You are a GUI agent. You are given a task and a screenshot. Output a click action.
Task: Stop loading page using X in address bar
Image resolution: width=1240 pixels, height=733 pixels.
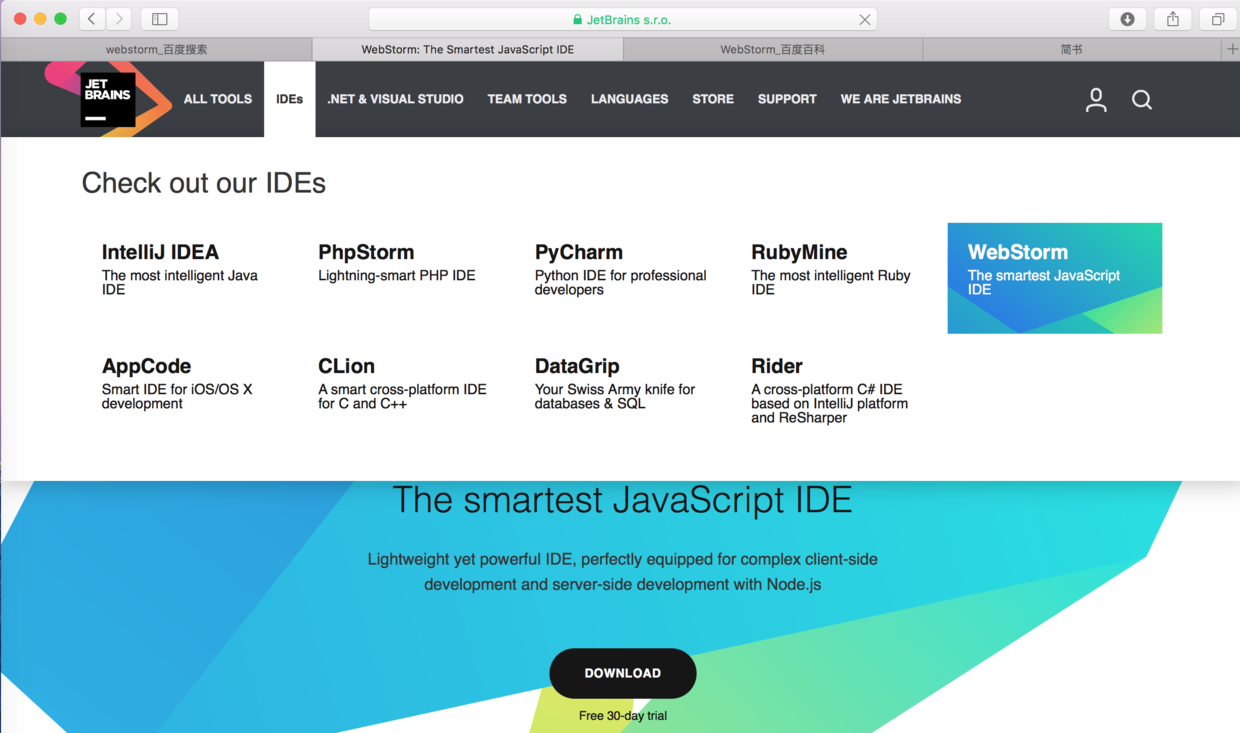(865, 19)
